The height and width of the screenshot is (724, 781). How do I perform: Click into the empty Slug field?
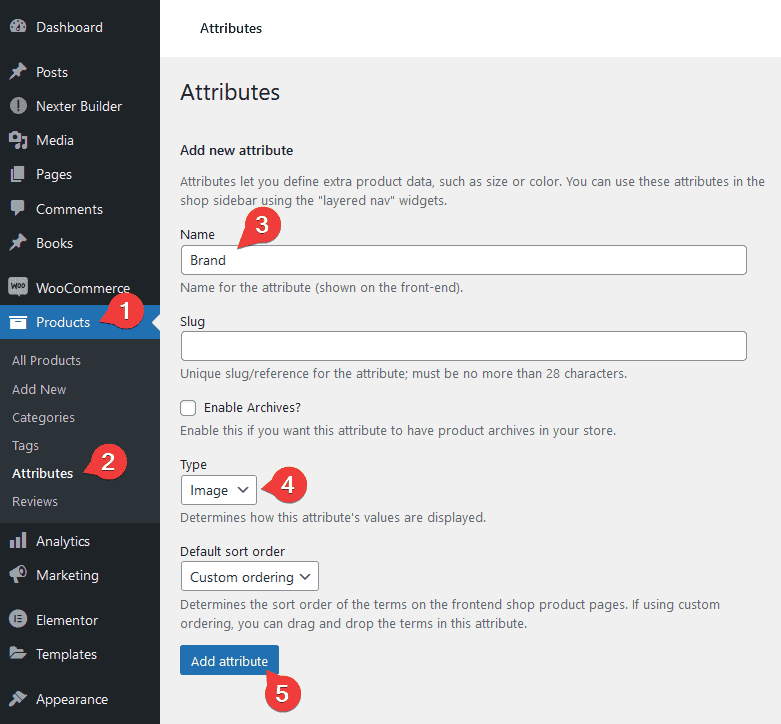click(x=464, y=346)
